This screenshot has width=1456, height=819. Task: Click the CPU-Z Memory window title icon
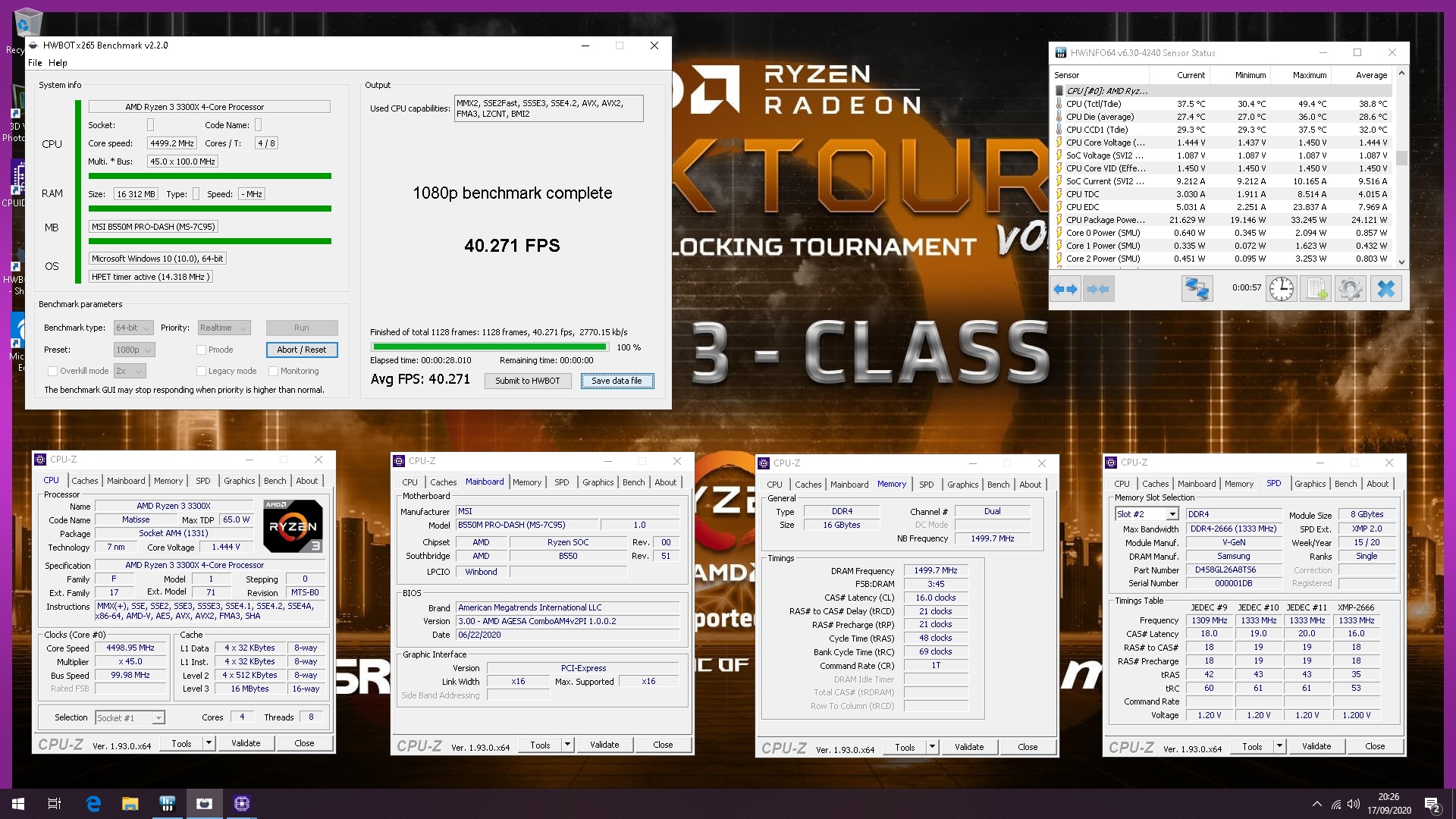pyautogui.click(x=764, y=463)
